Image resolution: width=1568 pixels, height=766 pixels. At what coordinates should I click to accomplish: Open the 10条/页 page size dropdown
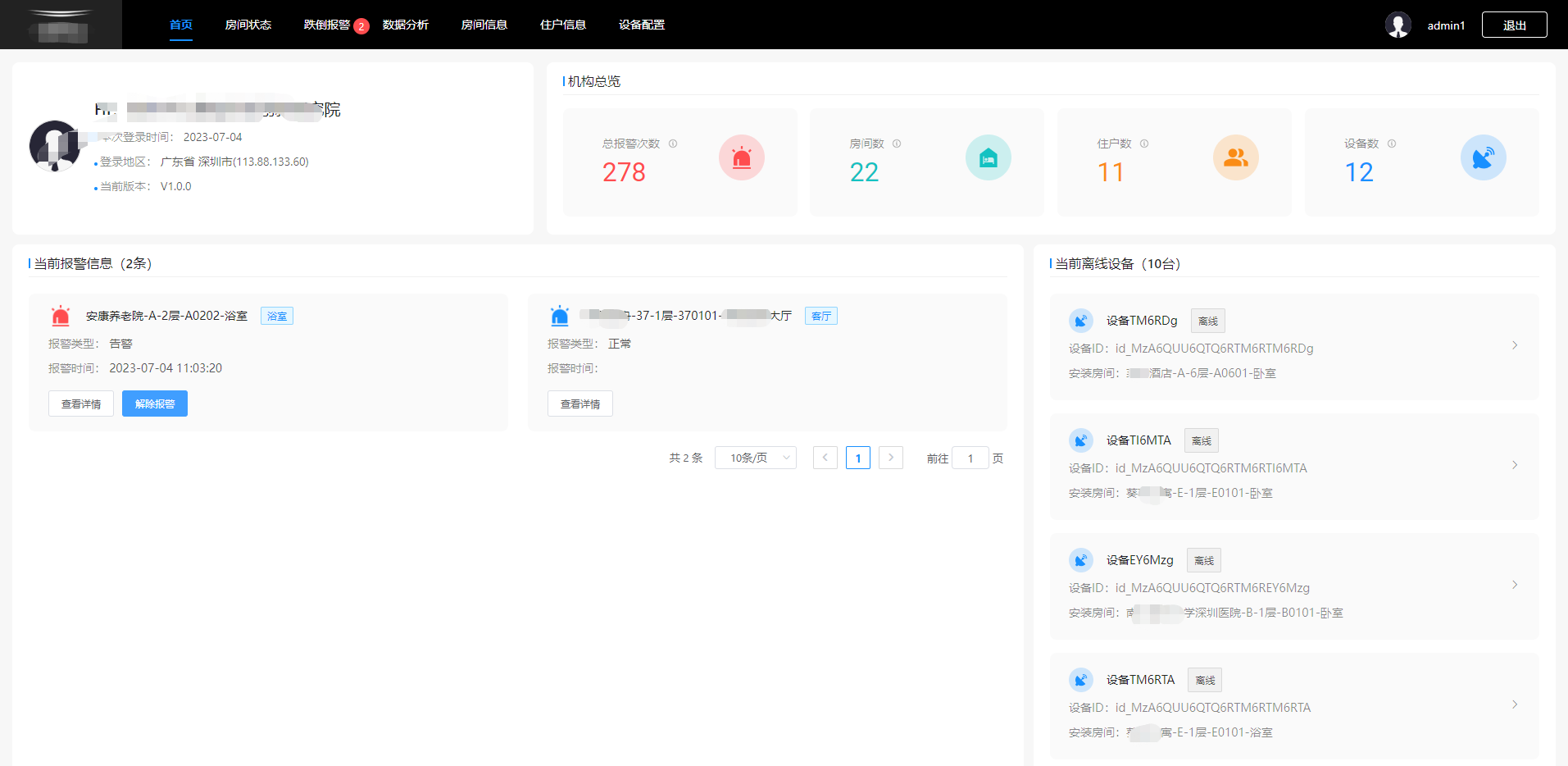pos(756,458)
